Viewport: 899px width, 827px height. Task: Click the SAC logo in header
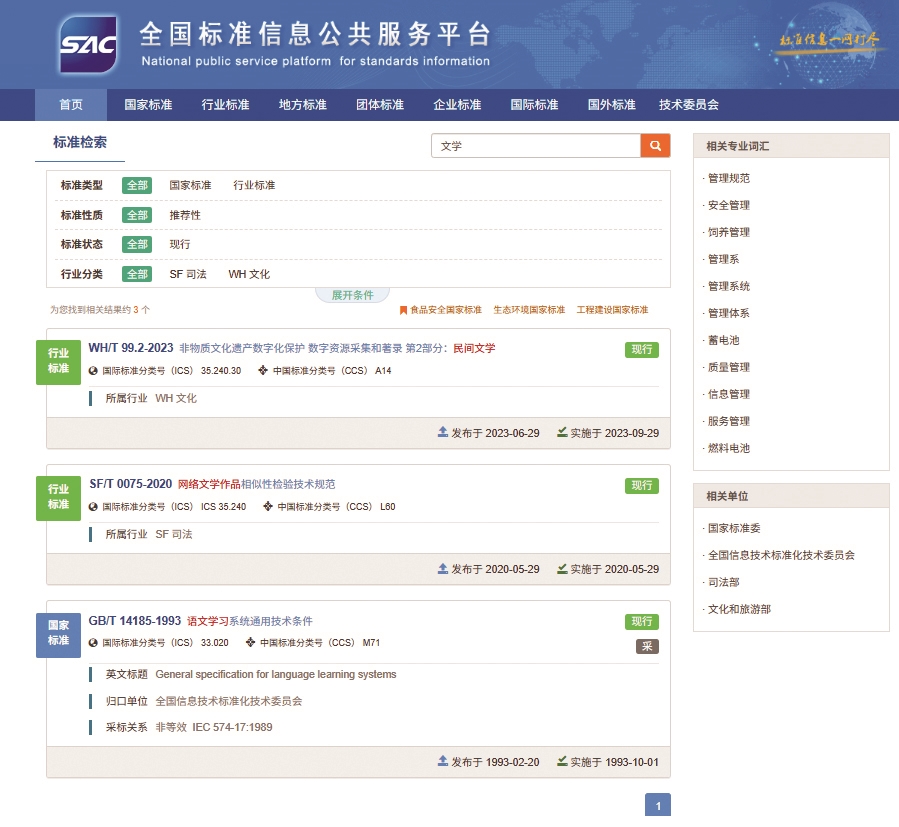pos(88,45)
